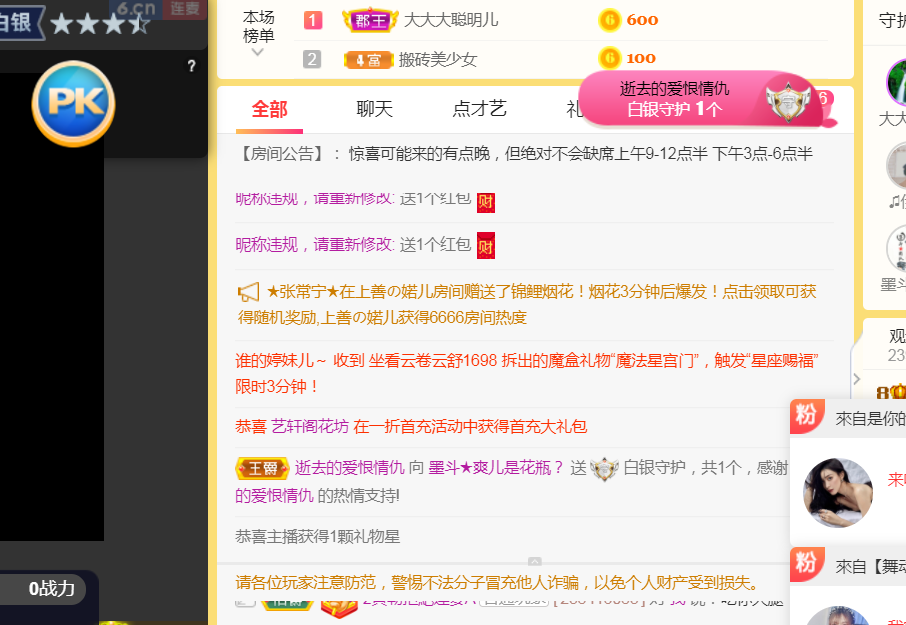Switch to the 点才艺 tab

coord(479,109)
